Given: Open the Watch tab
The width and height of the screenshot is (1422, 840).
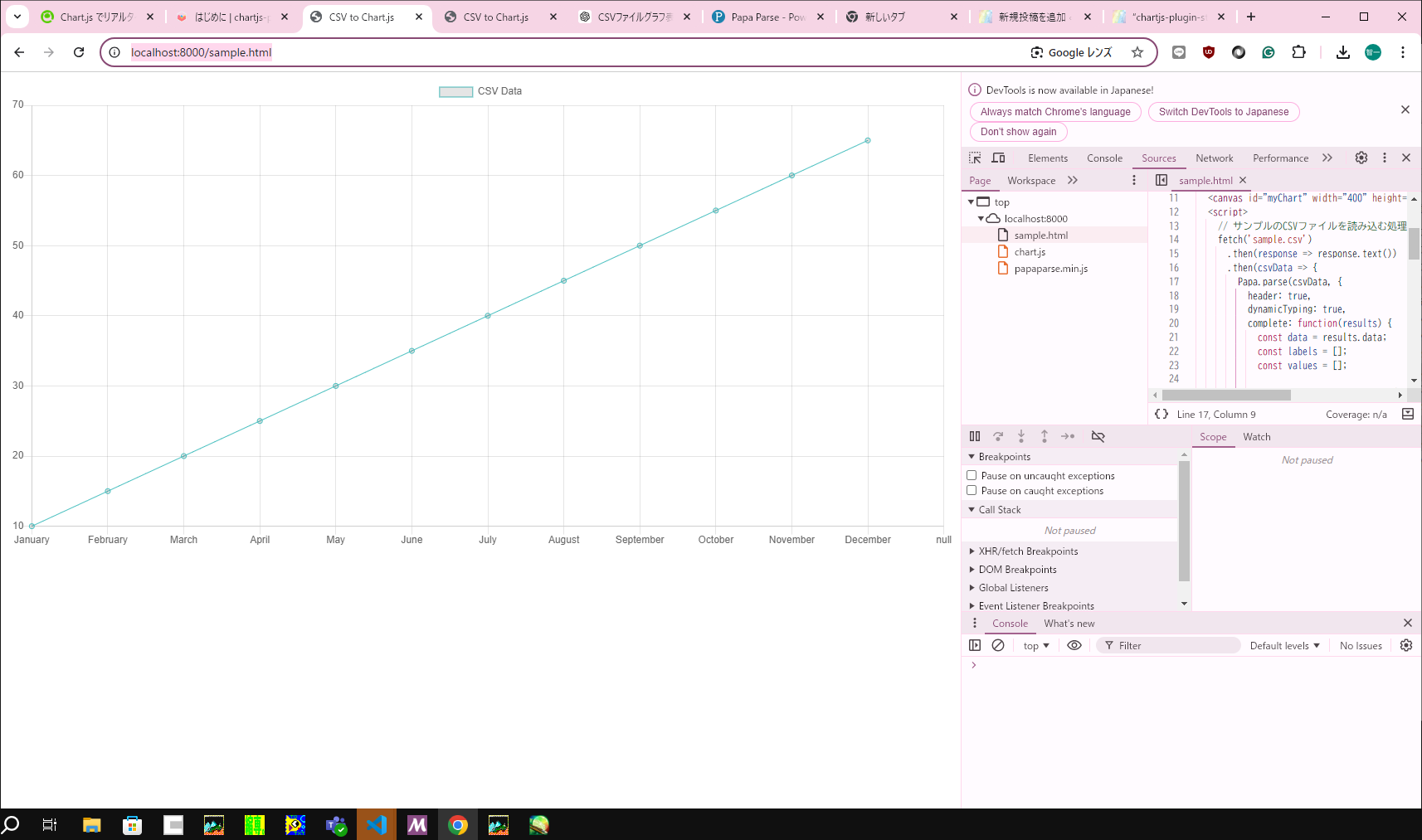Looking at the screenshot, I should click(1256, 437).
